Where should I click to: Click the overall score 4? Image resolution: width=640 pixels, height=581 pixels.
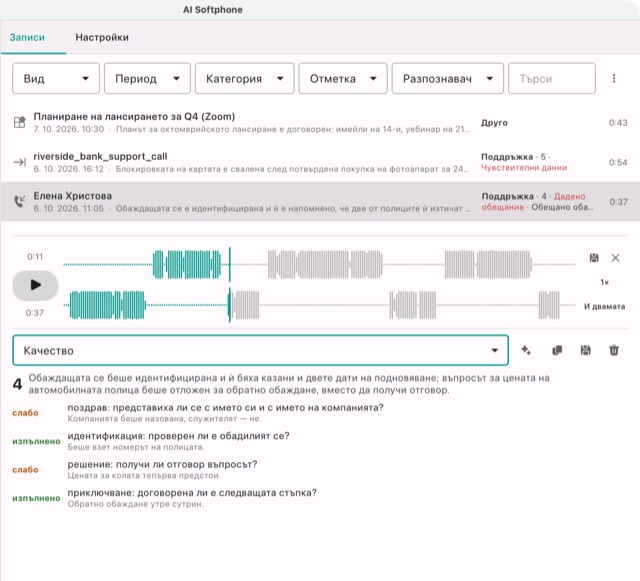click(x=17, y=384)
